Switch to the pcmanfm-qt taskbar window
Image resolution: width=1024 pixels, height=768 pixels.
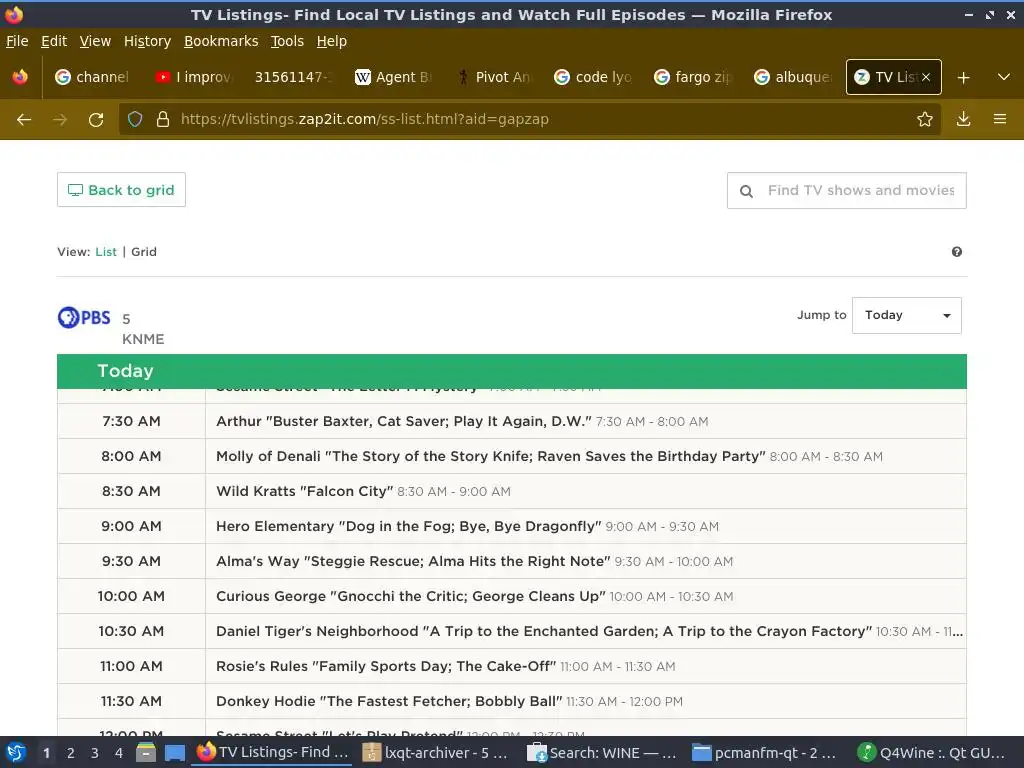[765, 753]
